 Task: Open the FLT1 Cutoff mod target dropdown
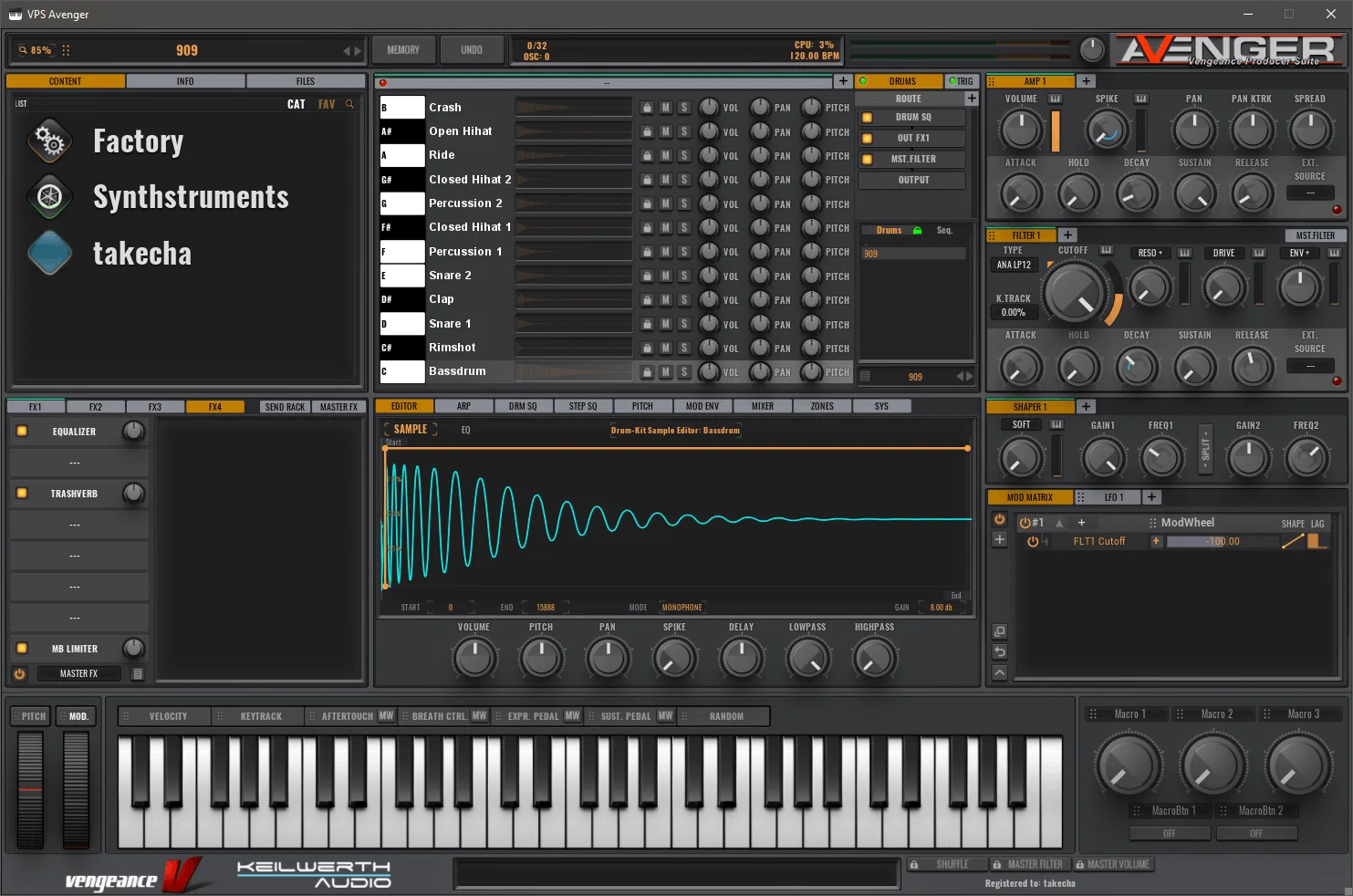click(x=1099, y=541)
